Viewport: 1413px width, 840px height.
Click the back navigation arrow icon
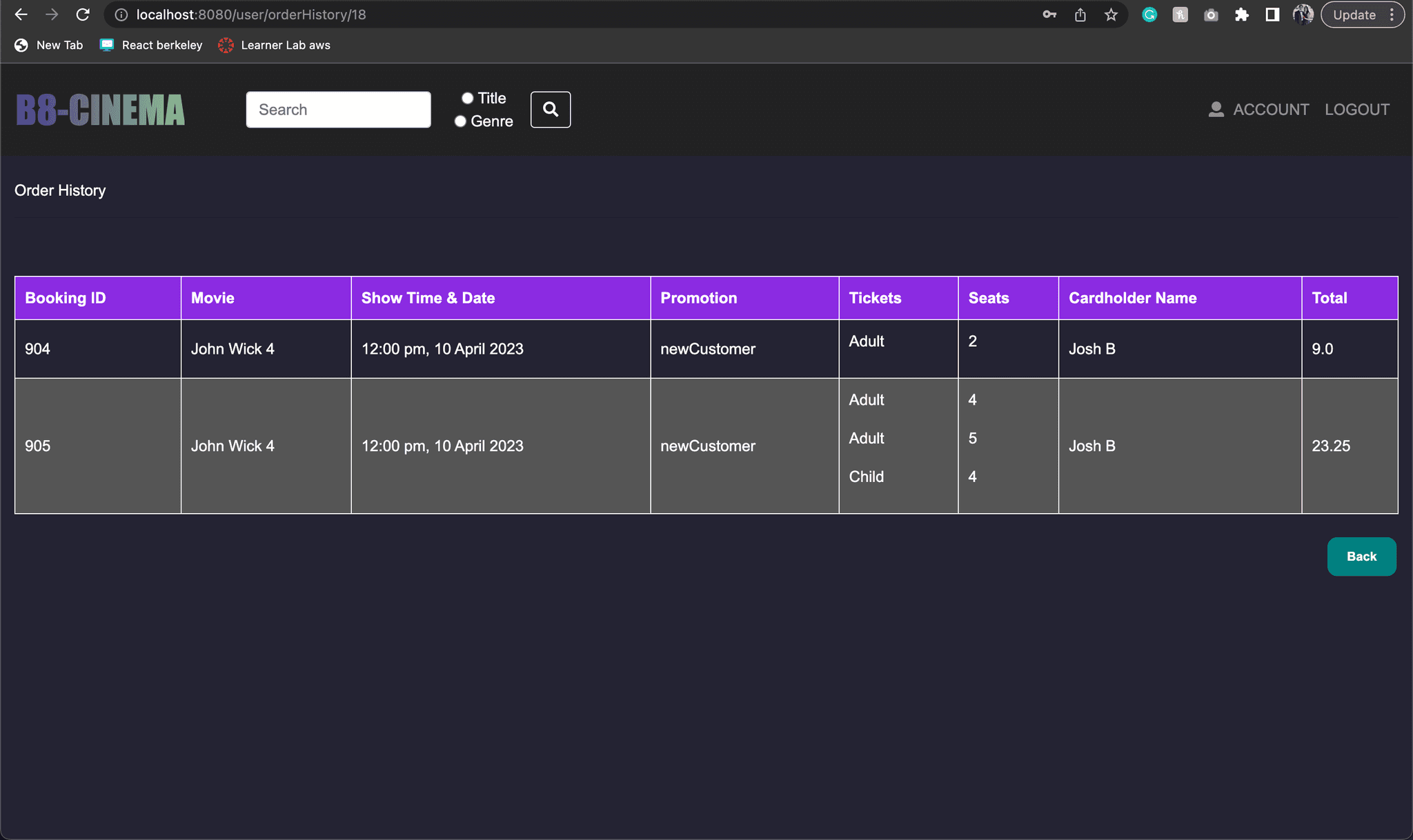pos(22,13)
